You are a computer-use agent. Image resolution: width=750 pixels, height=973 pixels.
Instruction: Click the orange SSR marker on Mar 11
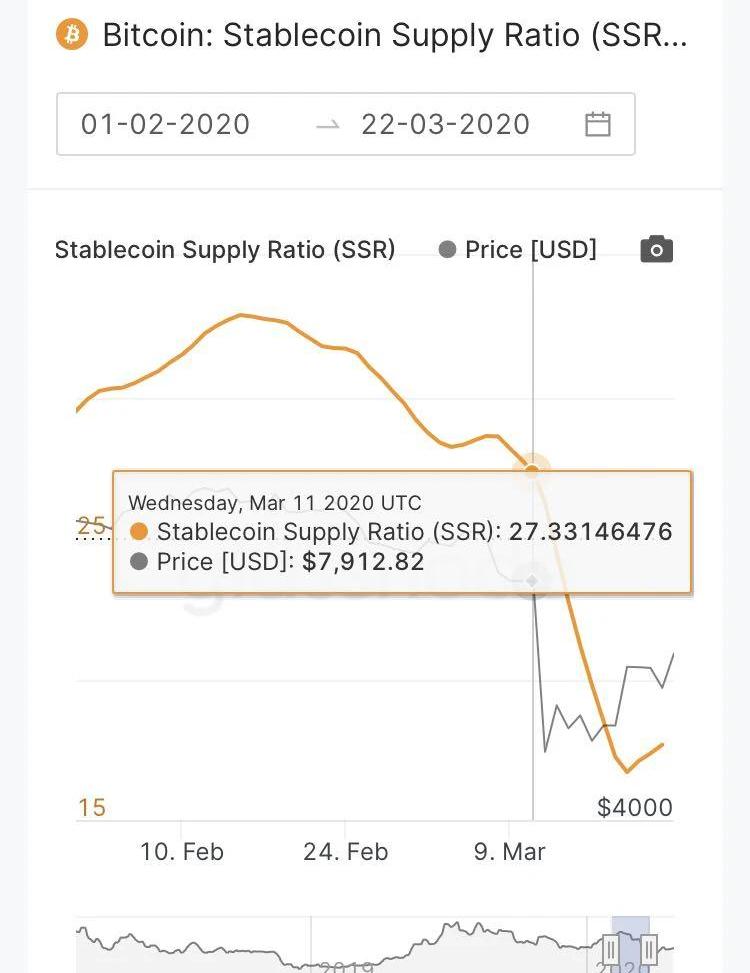pyautogui.click(x=533, y=466)
